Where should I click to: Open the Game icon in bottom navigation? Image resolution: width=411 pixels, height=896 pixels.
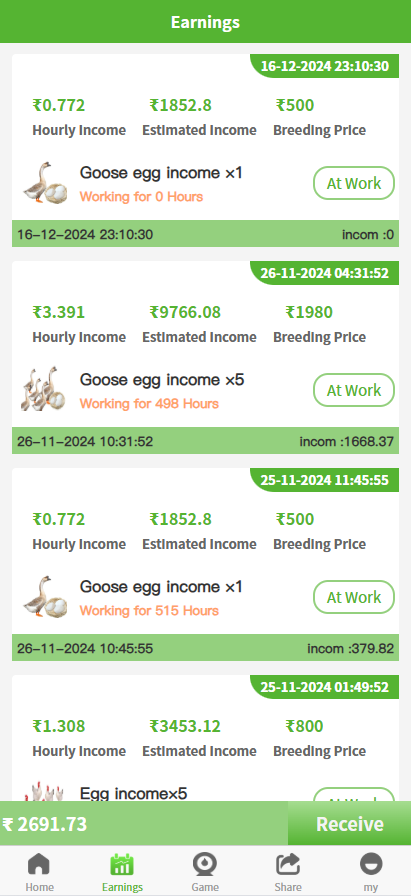tap(205, 865)
